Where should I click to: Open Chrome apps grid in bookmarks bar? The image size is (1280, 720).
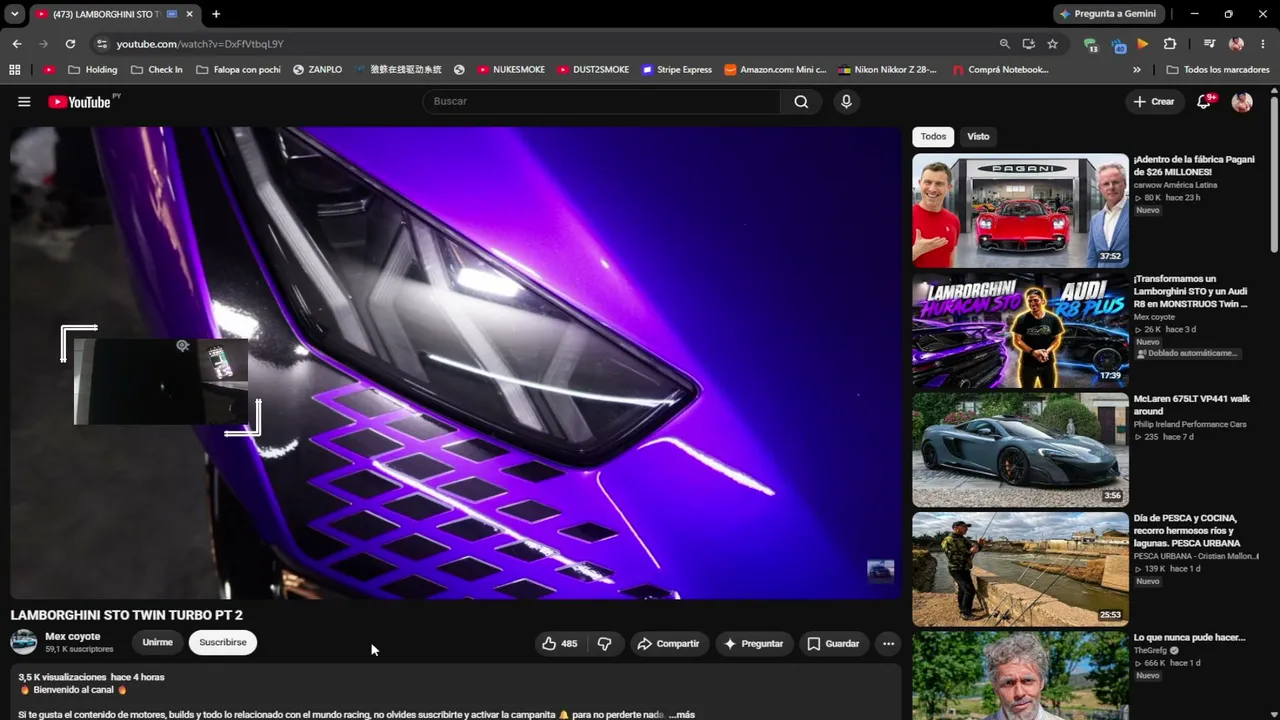(x=14, y=70)
